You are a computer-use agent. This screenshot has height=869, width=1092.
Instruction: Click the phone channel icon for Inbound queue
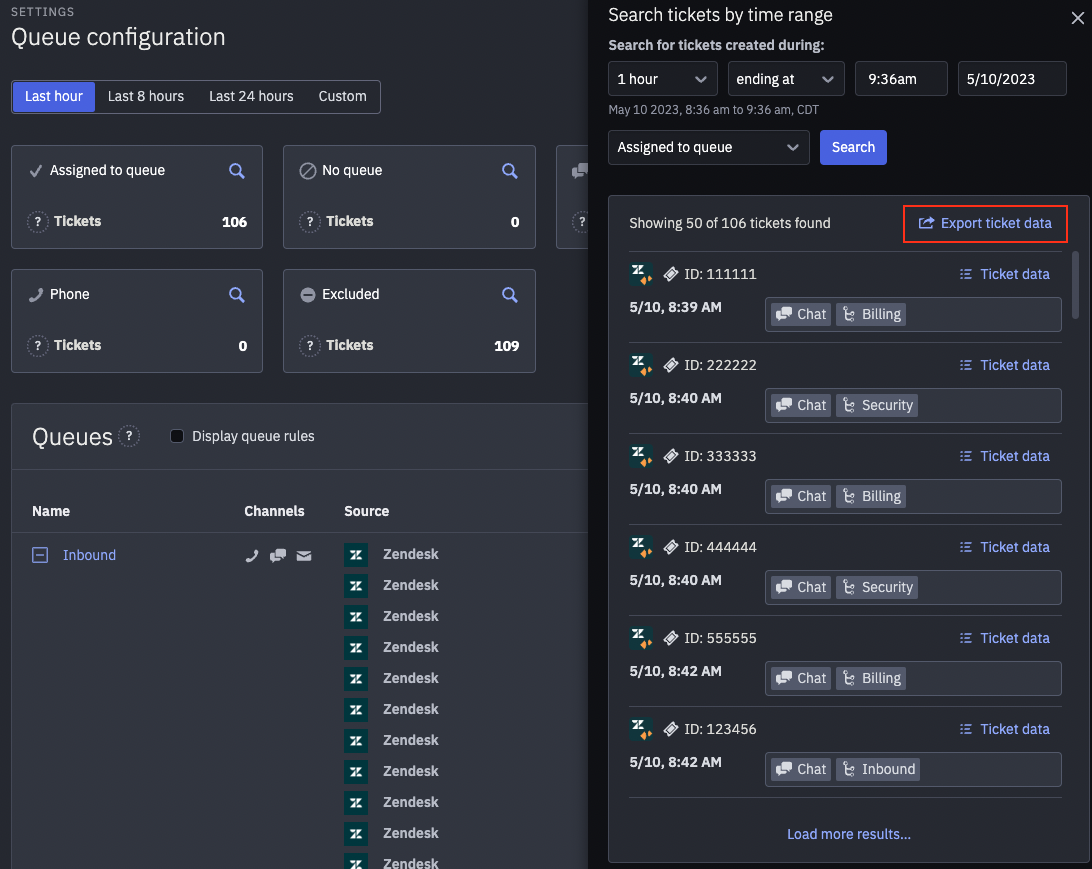pyautogui.click(x=251, y=556)
